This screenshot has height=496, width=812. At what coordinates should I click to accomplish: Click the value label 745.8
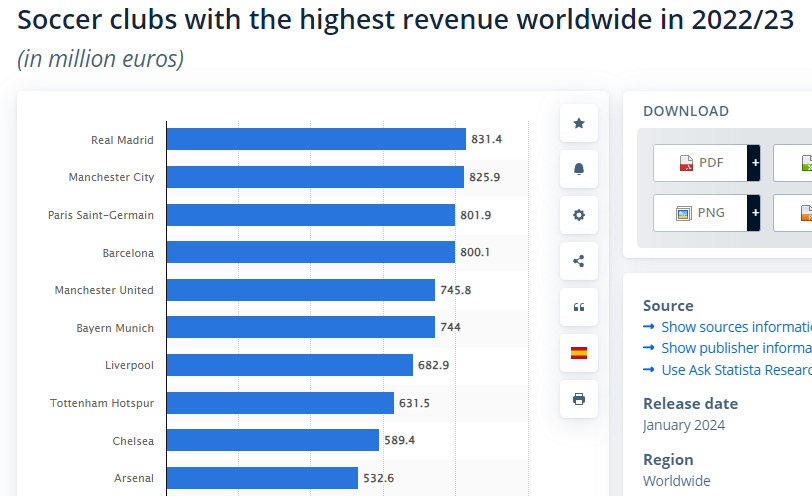(x=456, y=290)
